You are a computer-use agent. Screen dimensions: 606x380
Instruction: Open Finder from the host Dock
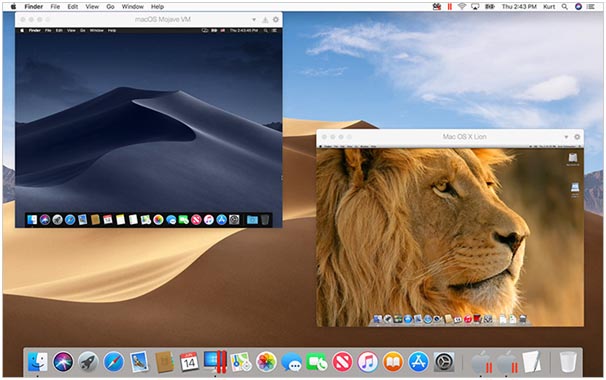point(37,362)
